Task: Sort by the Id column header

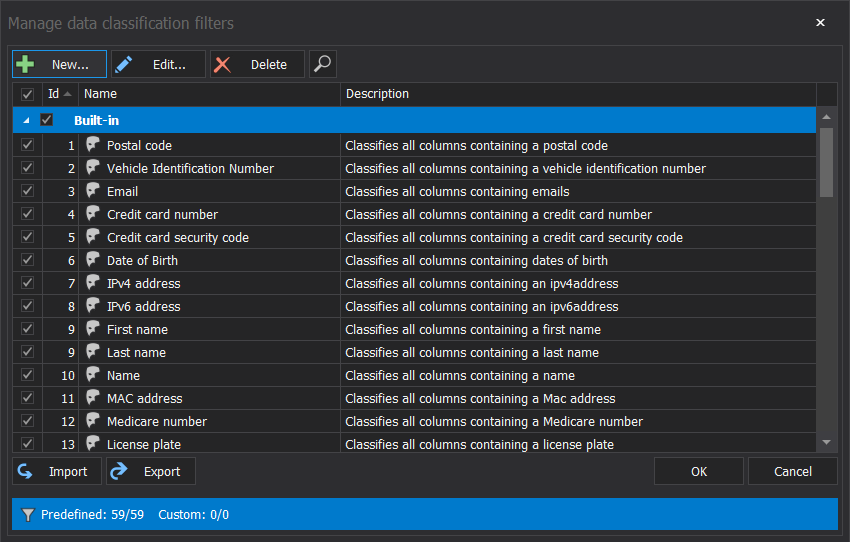Action: 60,94
